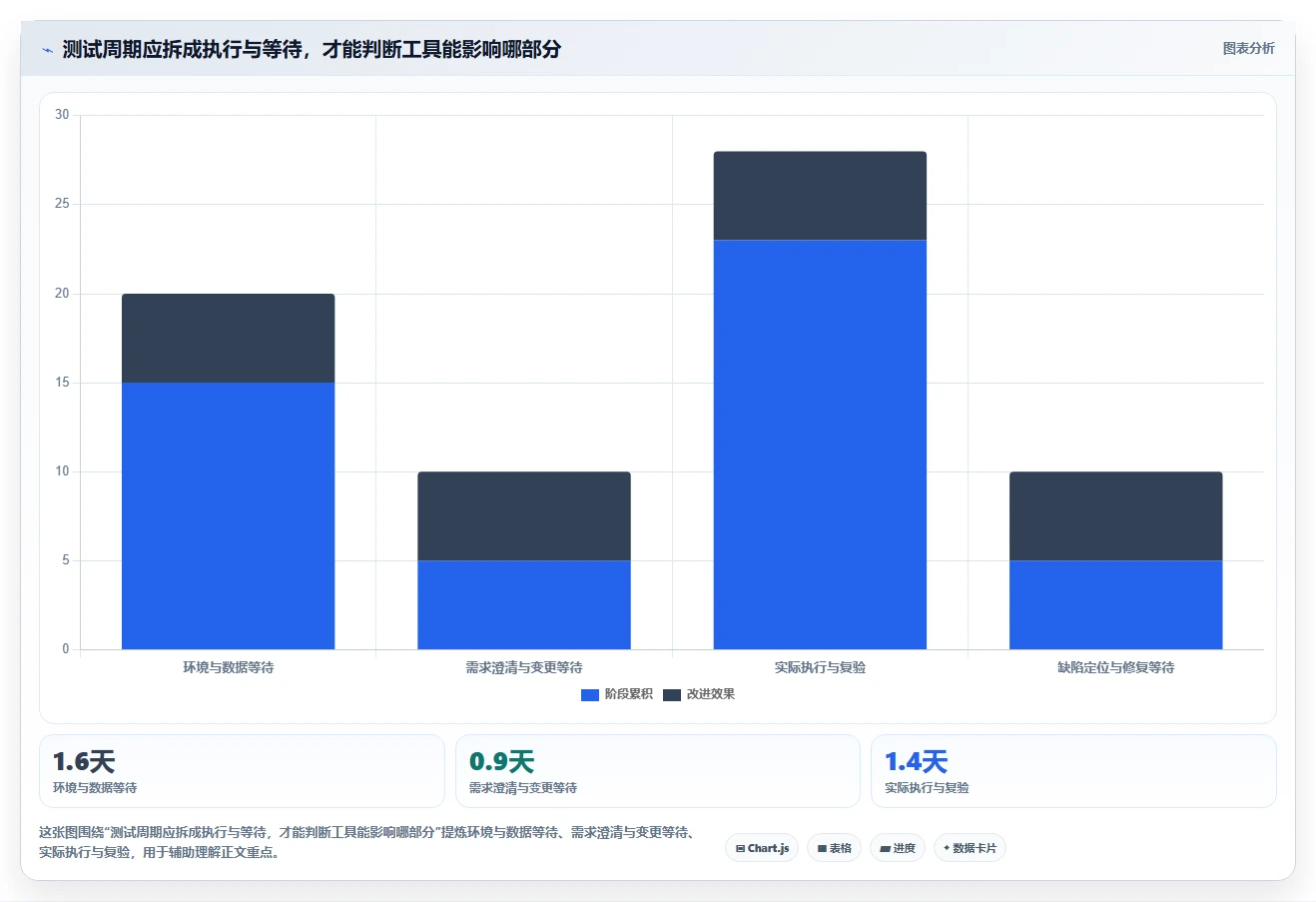
Task: Select the 表格 tag chip
Action: click(834, 848)
